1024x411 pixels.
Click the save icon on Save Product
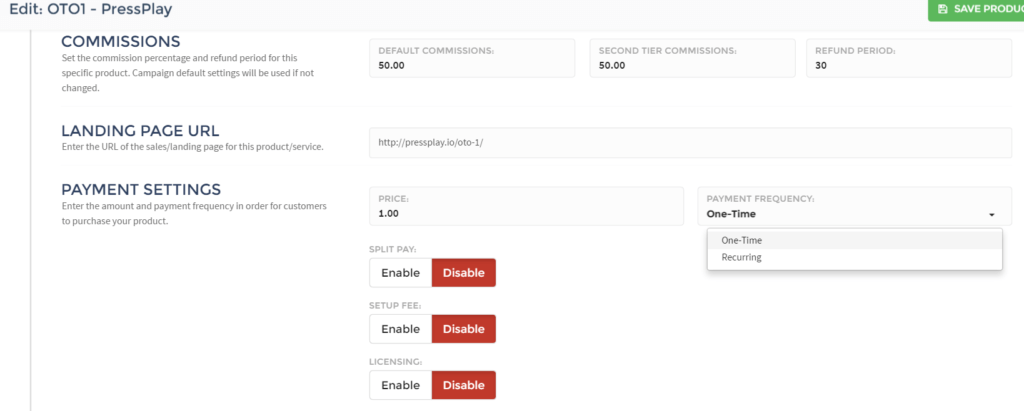942,9
